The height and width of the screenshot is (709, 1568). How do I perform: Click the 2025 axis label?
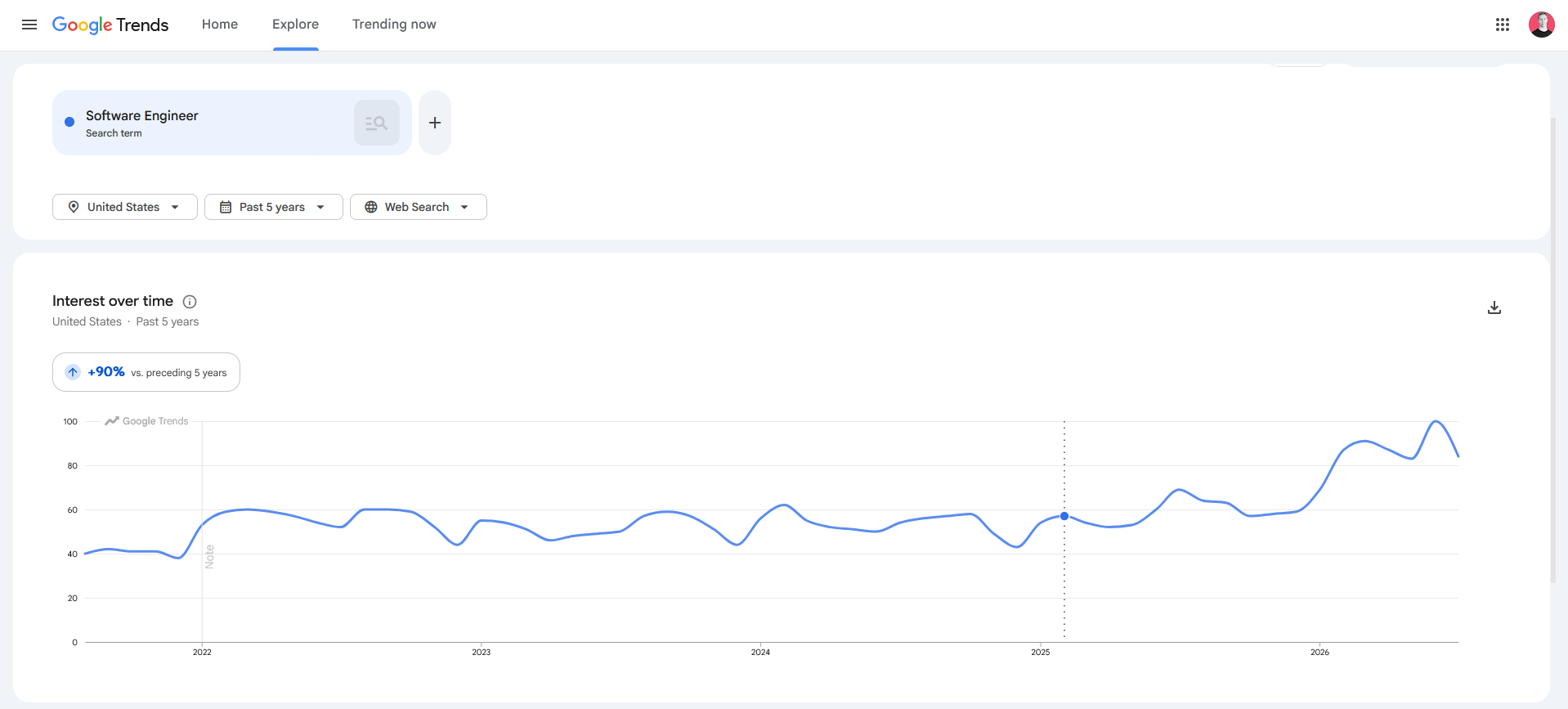click(x=1040, y=652)
